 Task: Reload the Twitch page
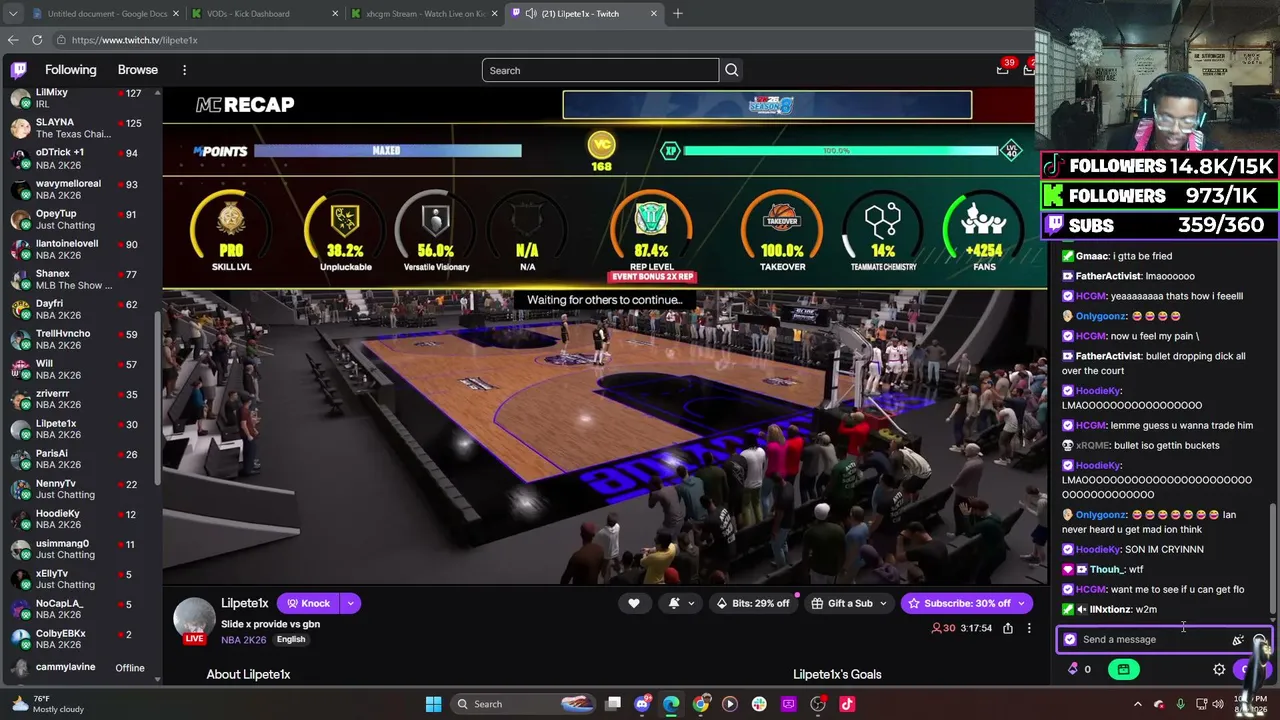[x=37, y=40]
